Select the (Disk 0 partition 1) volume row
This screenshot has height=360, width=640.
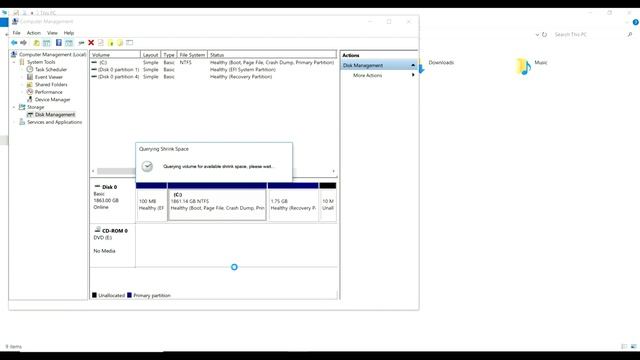(x=213, y=70)
